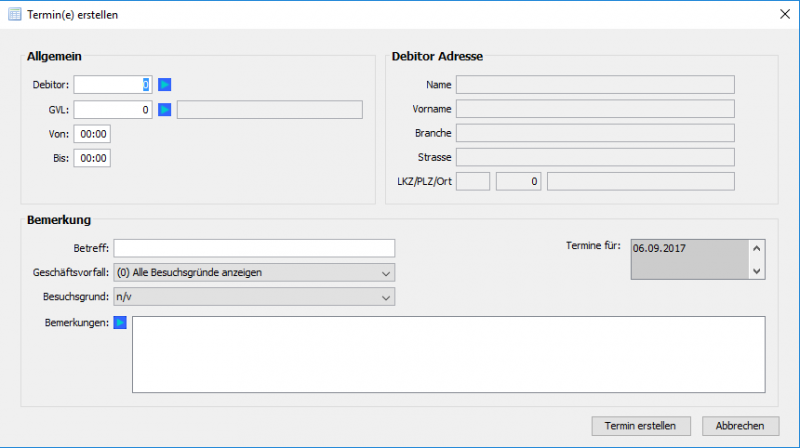The width and height of the screenshot is (800, 448).
Task: Open the Geschäftsvorfall dropdown
Action: coord(254,272)
